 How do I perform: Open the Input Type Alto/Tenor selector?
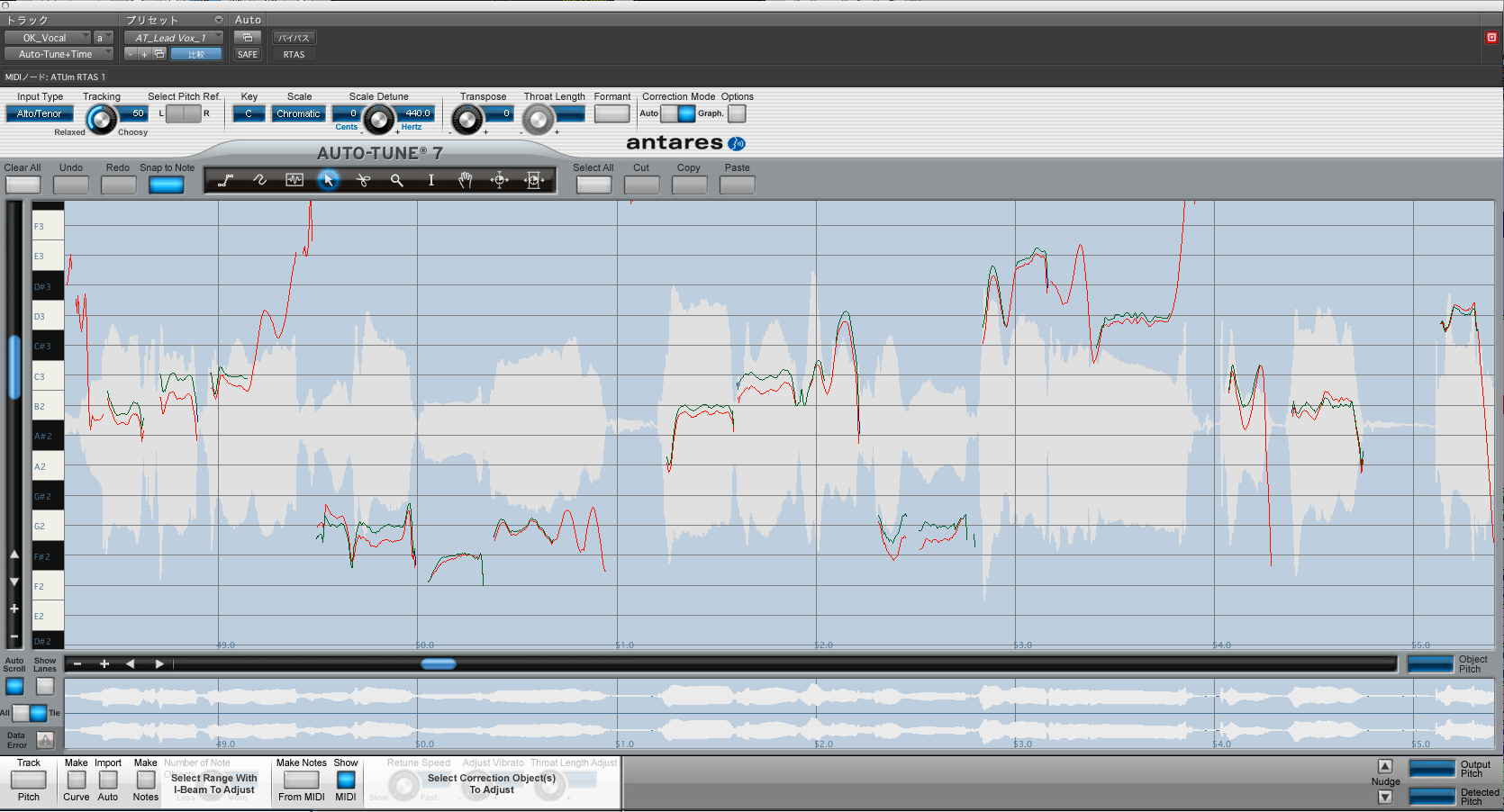click(x=40, y=113)
